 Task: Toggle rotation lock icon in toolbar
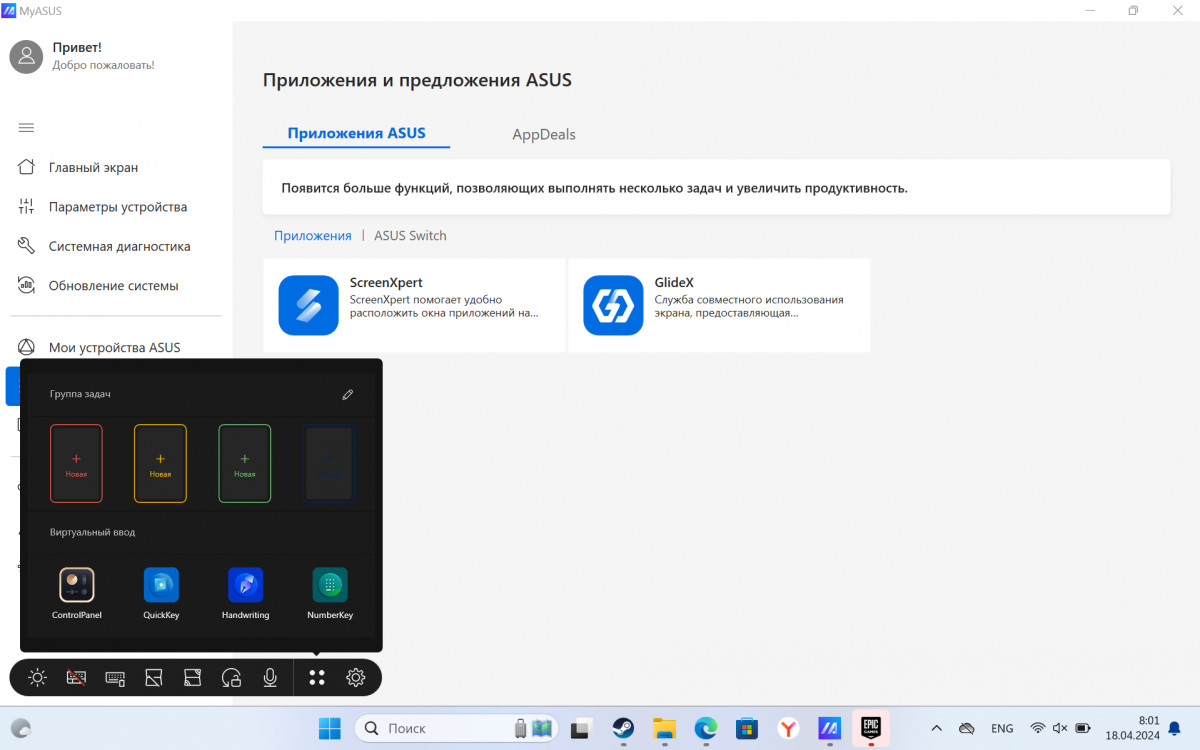coord(232,678)
